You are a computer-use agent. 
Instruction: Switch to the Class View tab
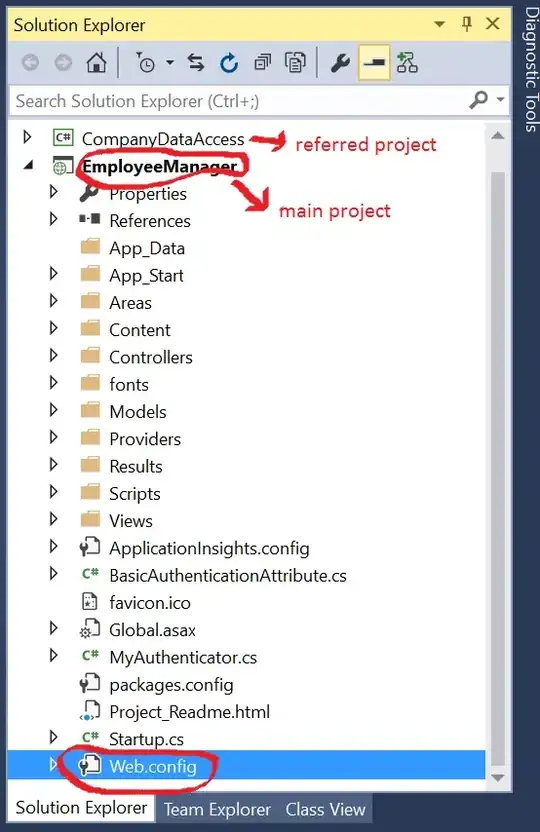(x=325, y=809)
